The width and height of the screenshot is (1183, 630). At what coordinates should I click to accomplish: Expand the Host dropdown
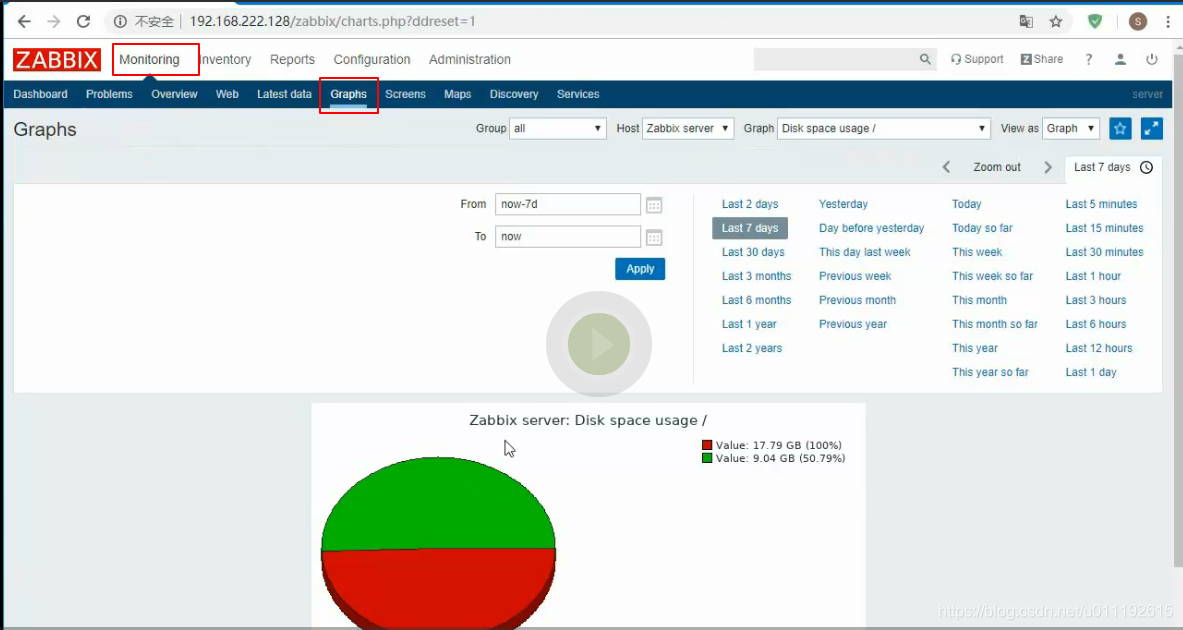click(688, 128)
